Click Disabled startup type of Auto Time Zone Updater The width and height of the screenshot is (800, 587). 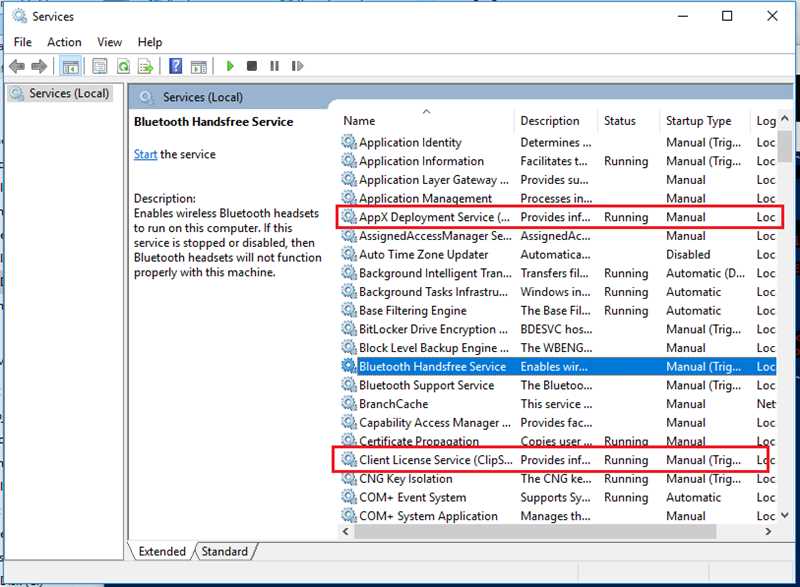(688, 254)
